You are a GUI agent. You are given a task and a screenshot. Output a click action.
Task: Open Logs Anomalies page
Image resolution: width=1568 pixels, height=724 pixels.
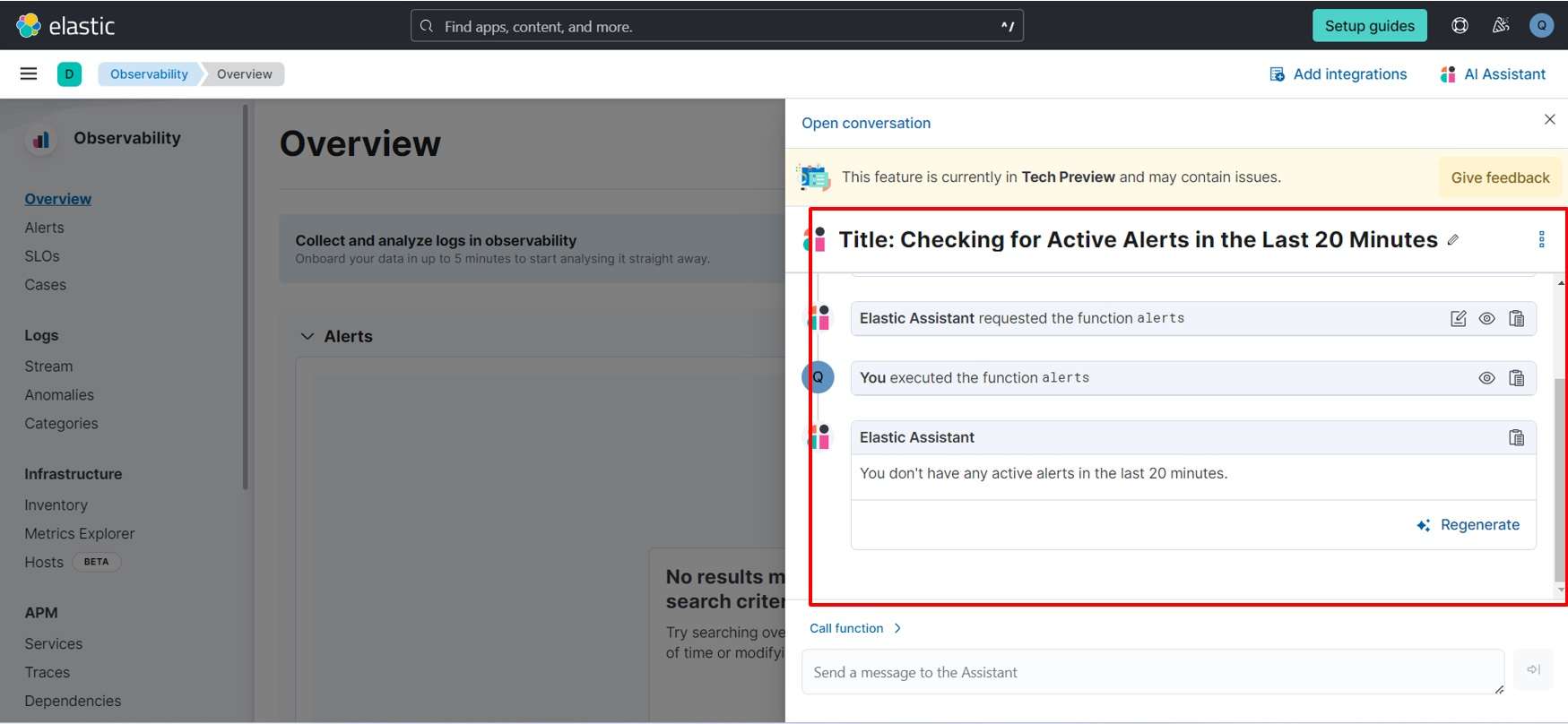[59, 395]
